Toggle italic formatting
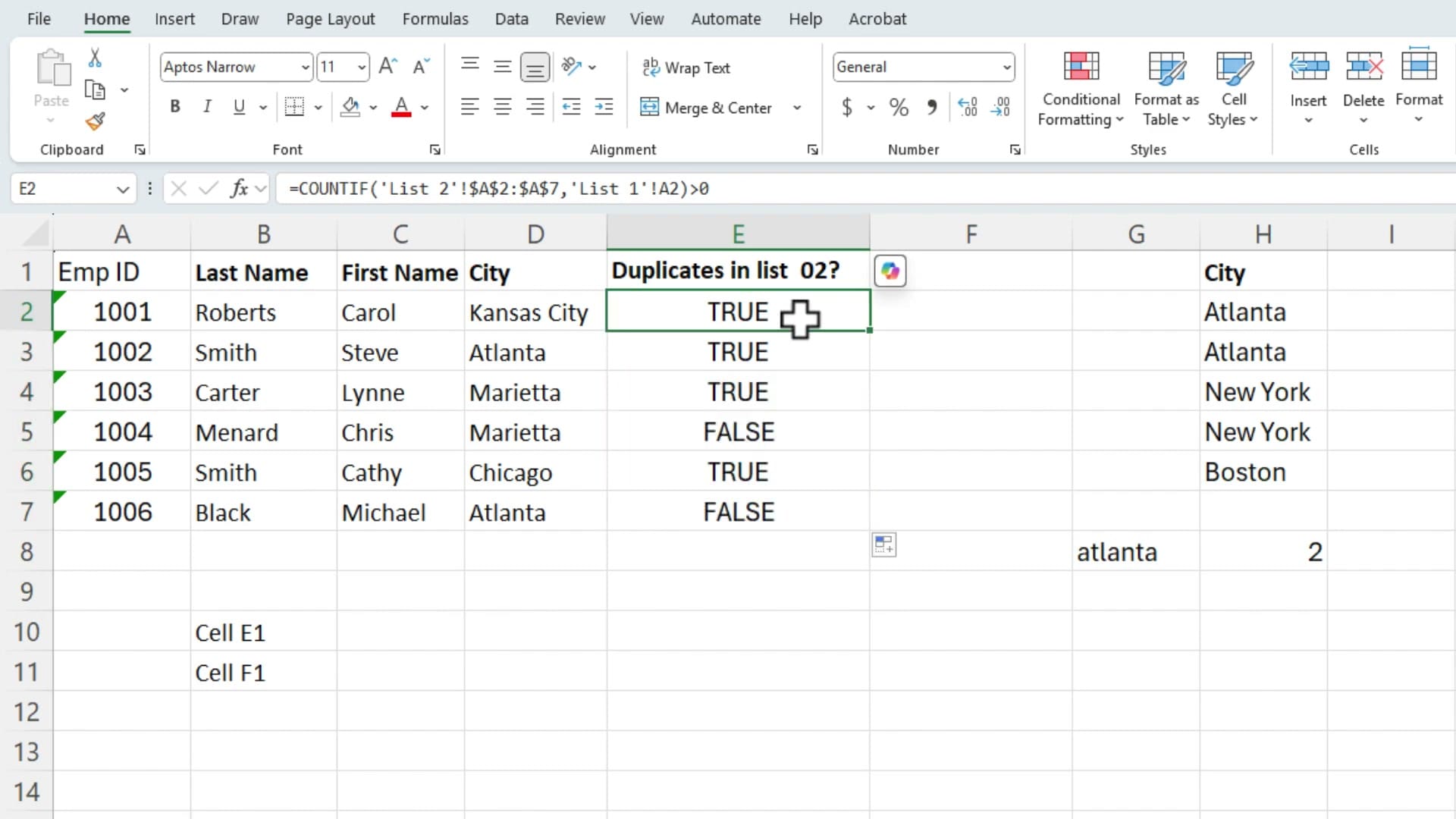The width and height of the screenshot is (1456, 819). click(206, 106)
